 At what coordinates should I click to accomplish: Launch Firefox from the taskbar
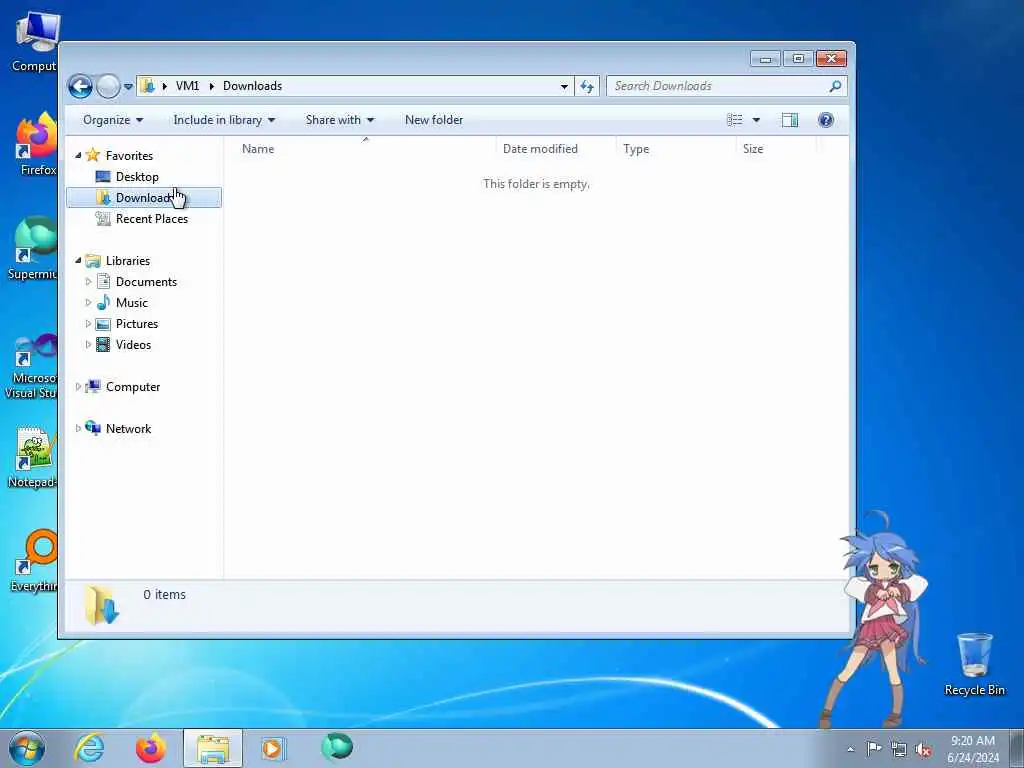151,748
